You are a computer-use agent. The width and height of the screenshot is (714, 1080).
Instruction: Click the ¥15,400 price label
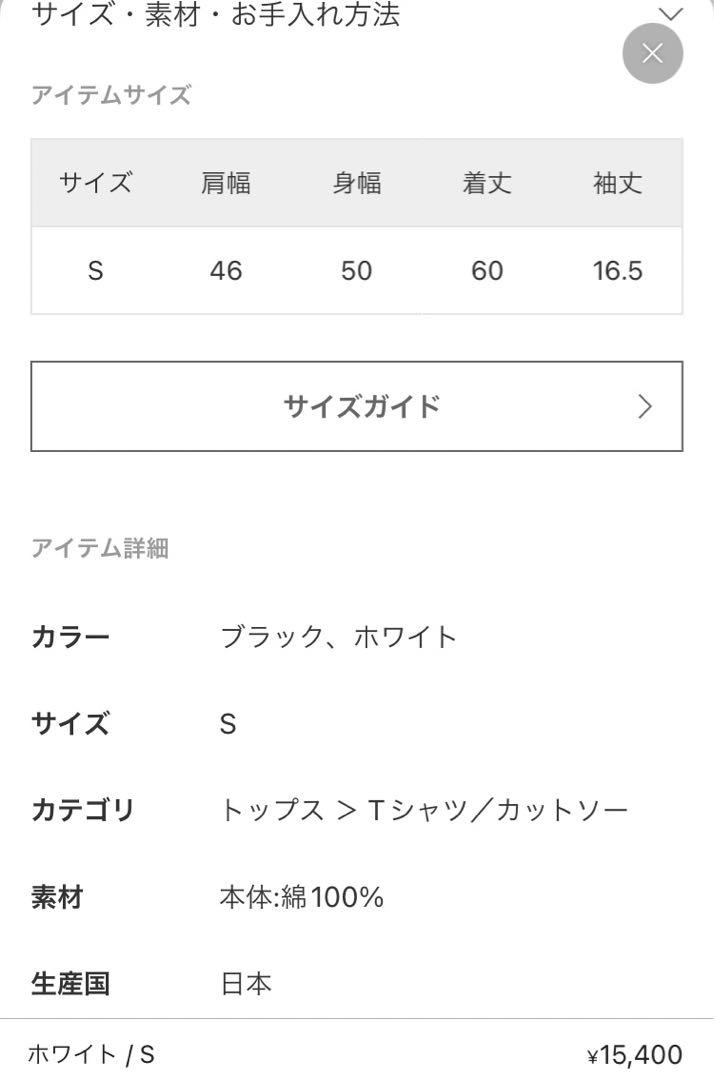tap(634, 1054)
